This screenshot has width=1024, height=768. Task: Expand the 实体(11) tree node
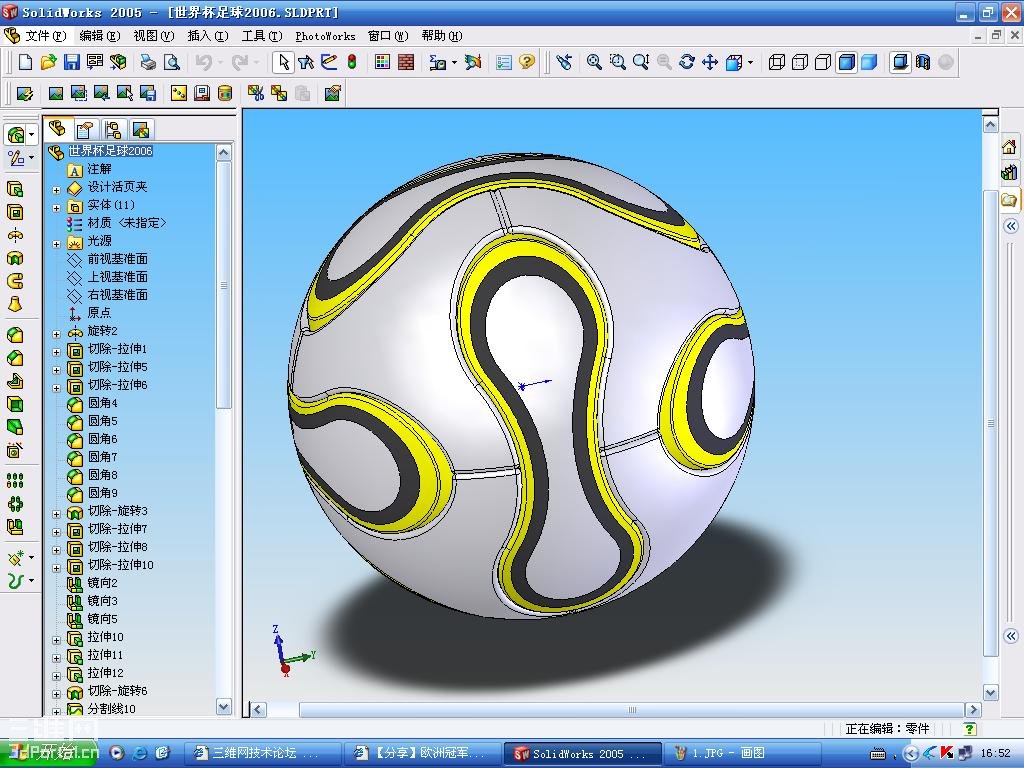56,208
